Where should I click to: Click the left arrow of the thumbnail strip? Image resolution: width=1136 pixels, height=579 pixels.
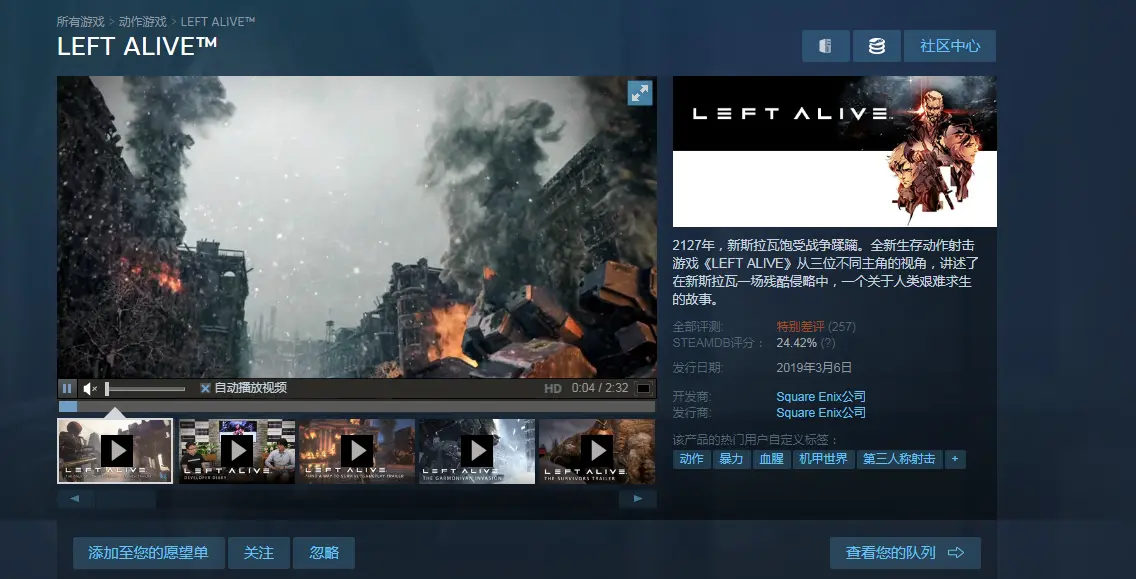pyautogui.click(x=75, y=499)
